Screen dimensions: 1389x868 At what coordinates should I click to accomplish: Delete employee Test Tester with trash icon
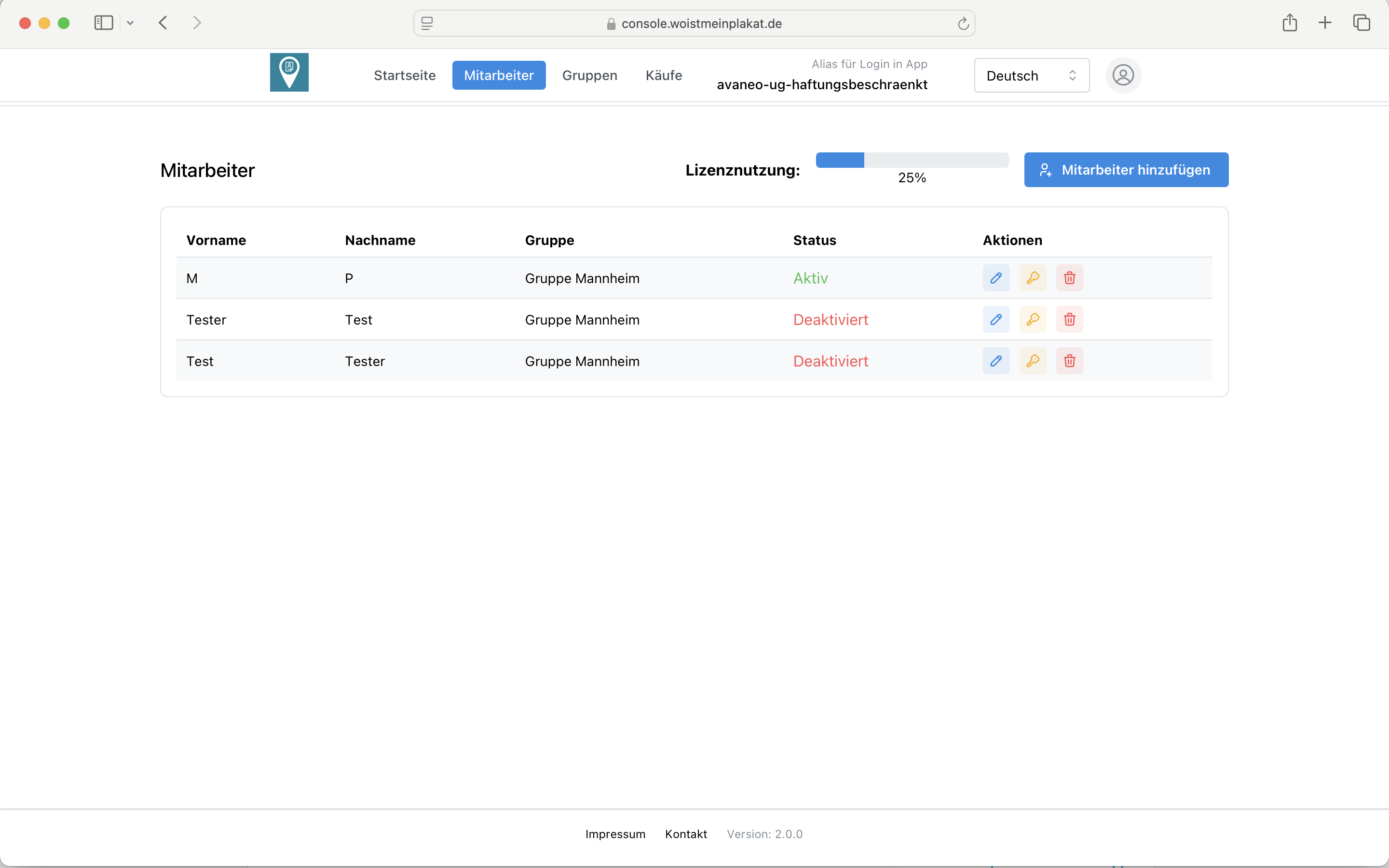point(1069,361)
